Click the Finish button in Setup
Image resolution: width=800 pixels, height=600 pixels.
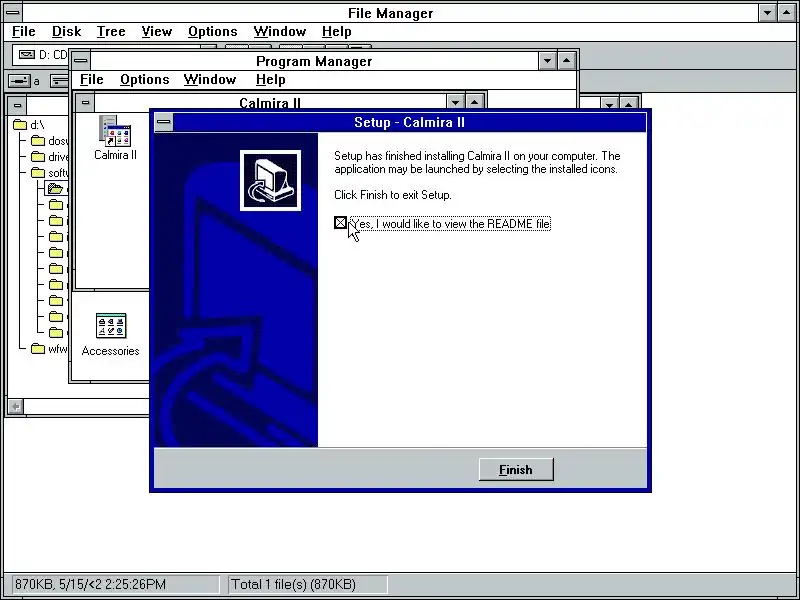[x=516, y=469]
